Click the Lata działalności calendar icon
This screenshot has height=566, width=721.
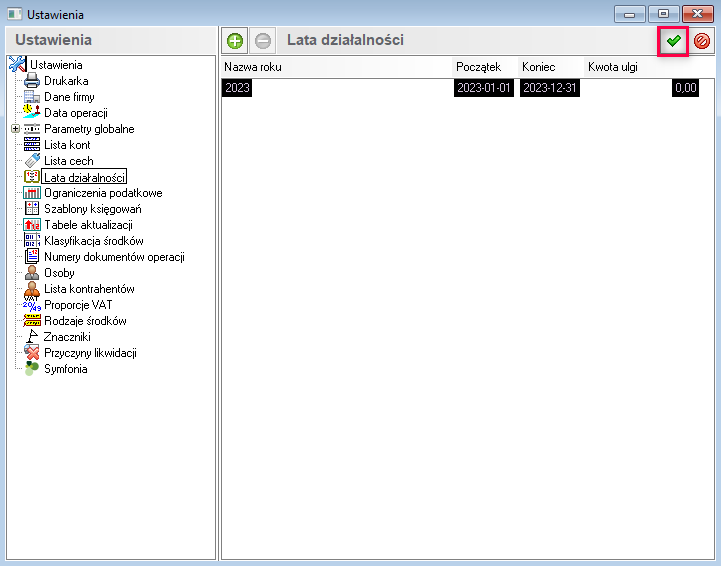32,177
